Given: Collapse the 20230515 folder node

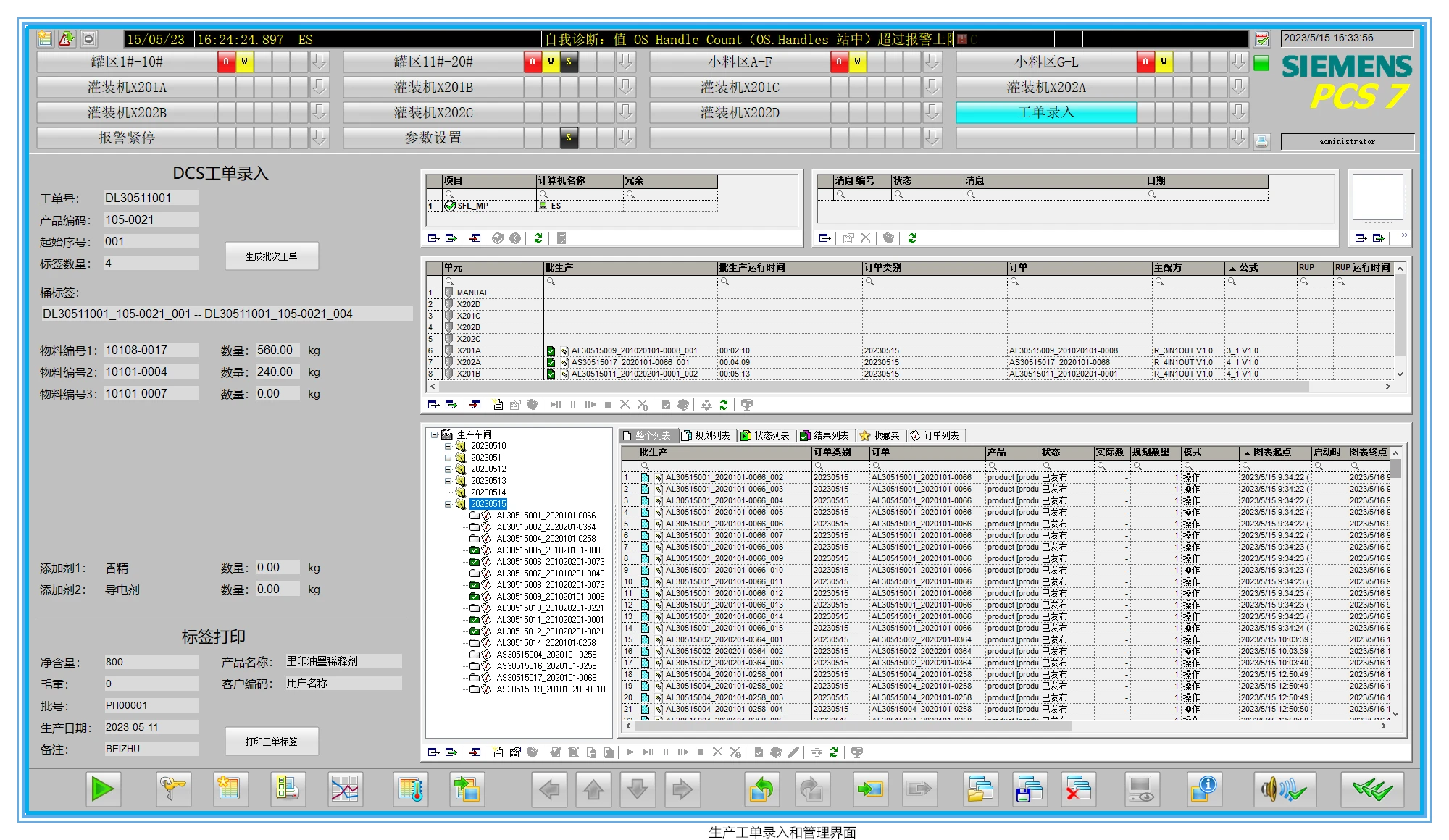Looking at the screenshot, I should pyautogui.click(x=448, y=504).
